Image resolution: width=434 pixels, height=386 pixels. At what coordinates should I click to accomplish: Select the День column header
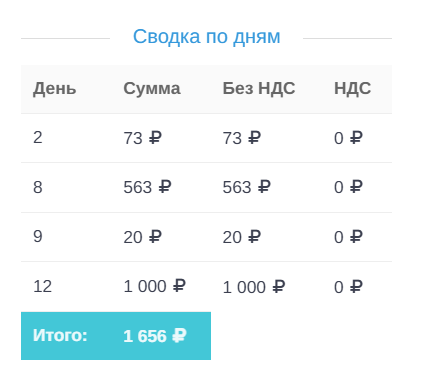pyautogui.click(x=55, y=89)
